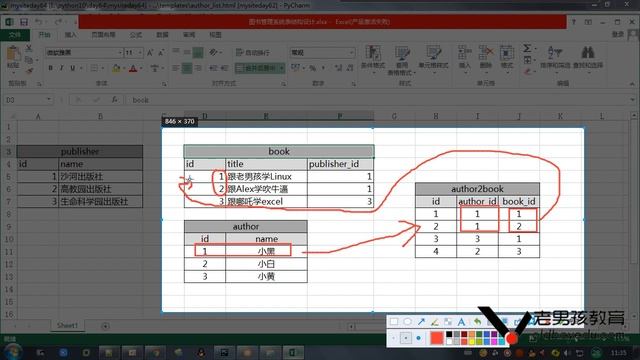The width and height of the screenshot is (640, 360).
Task: Open the borders dropdown arrow
Action: click(x=102, y=68)
